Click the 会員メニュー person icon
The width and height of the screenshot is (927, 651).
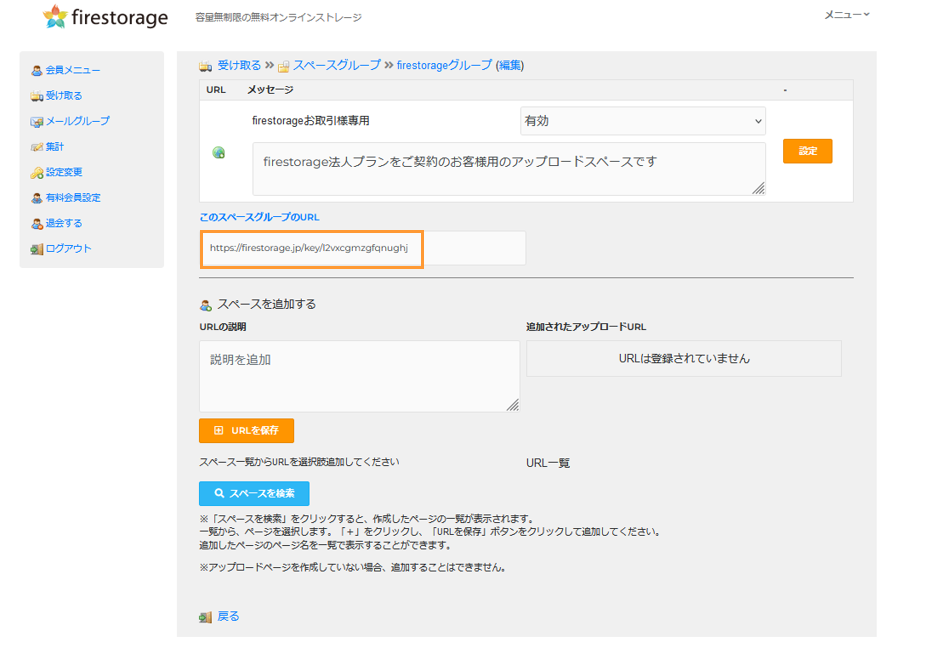pyautogui.click(x=37, y=70)
